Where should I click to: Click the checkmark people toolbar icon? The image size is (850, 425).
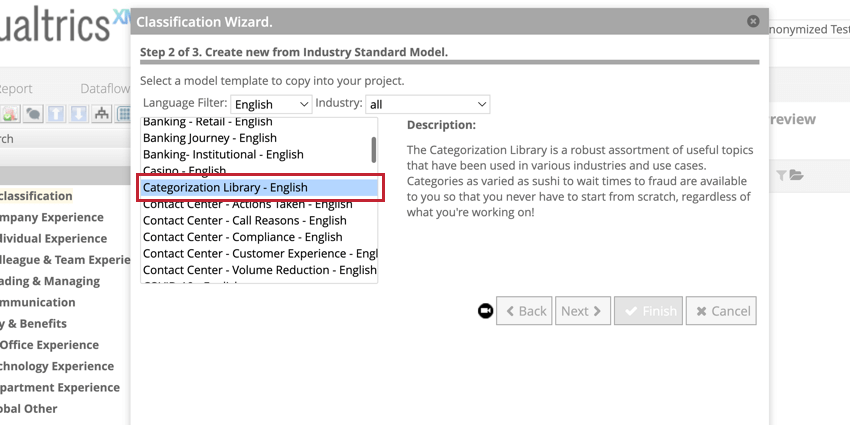pyautogui.click(x=10, y=113)
